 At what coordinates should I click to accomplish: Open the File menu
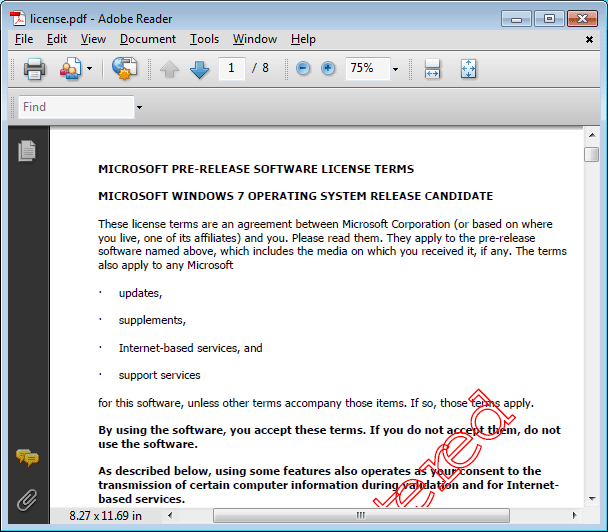point(24,39)
